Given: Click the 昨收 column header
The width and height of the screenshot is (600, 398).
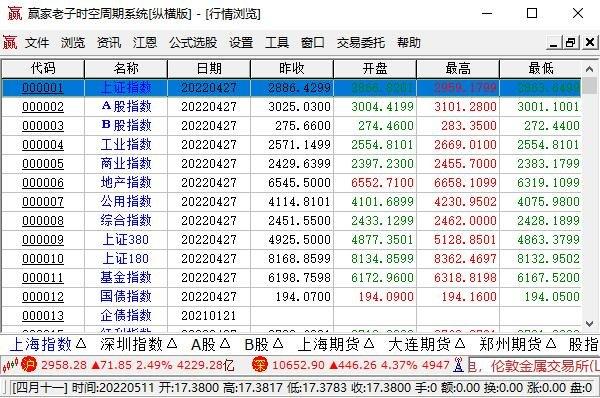Looking at the screenshot, I should pyautogui.click(x=292, y=69).
